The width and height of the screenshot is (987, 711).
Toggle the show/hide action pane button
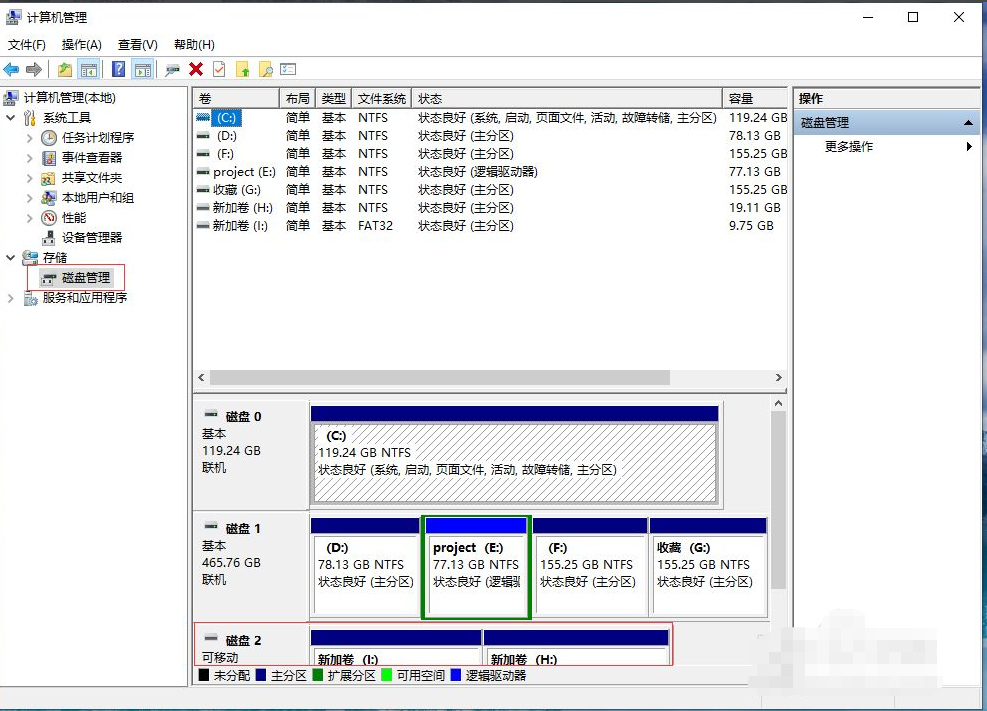tap(142, 69)
